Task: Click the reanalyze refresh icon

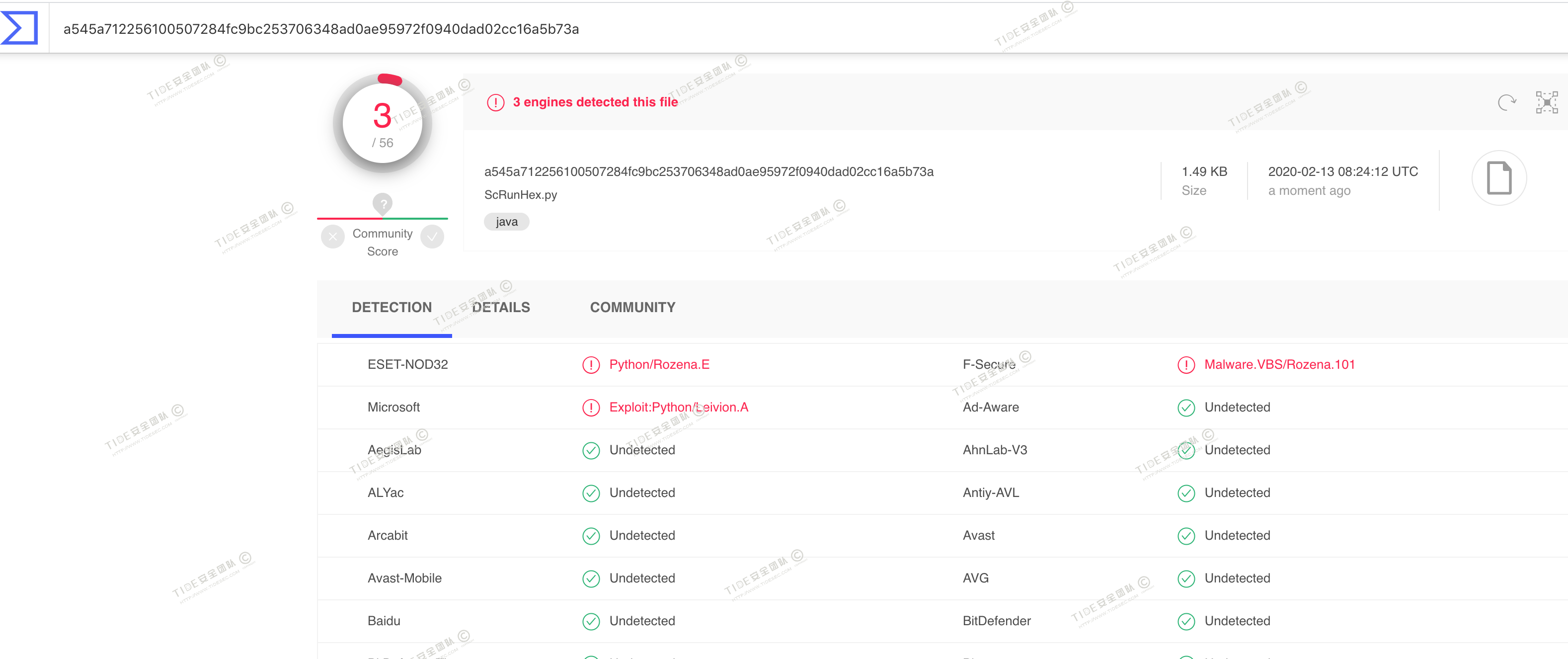Action: pyautogui.click(x=1506, y=102)
